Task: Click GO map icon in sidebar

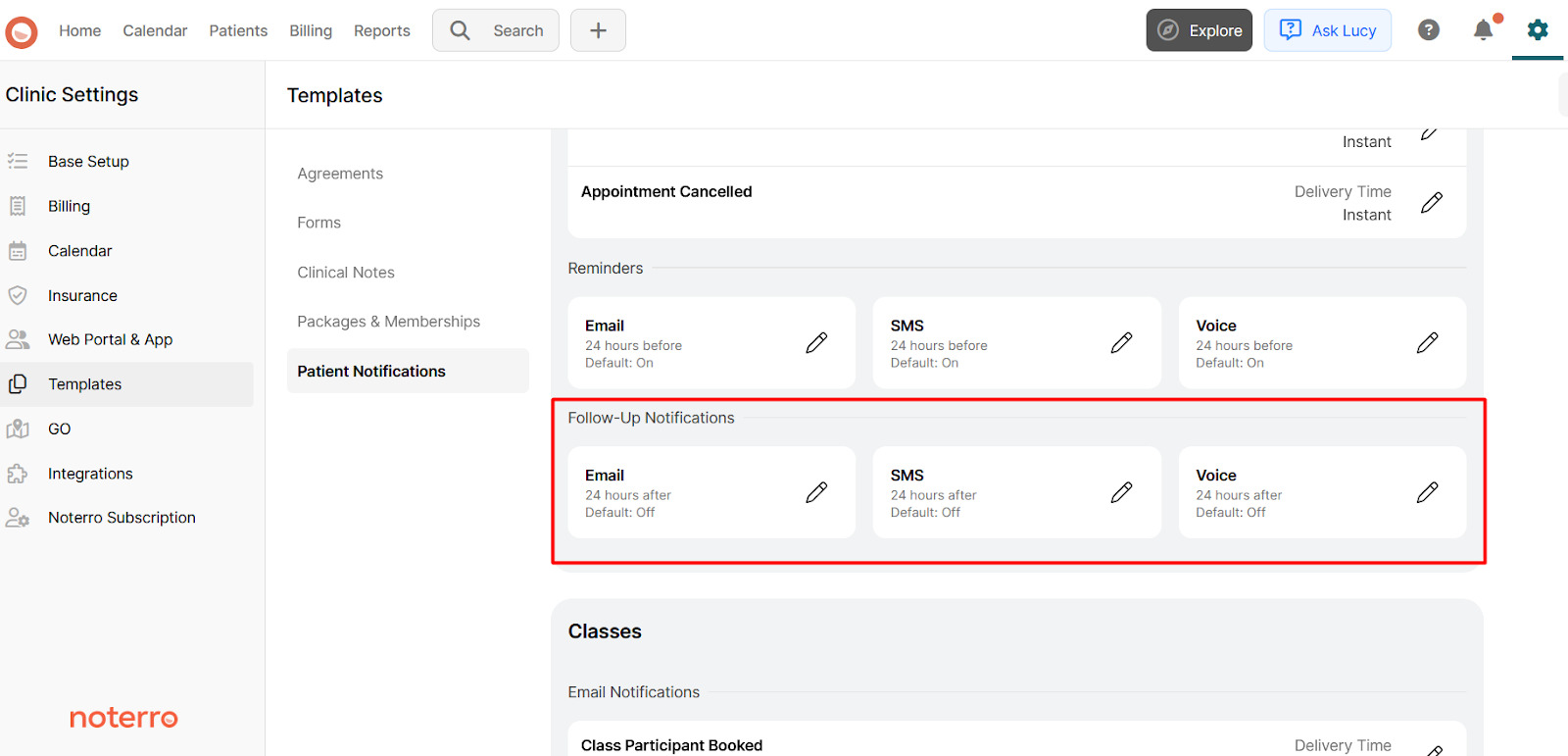Action: tap(18, 428)
